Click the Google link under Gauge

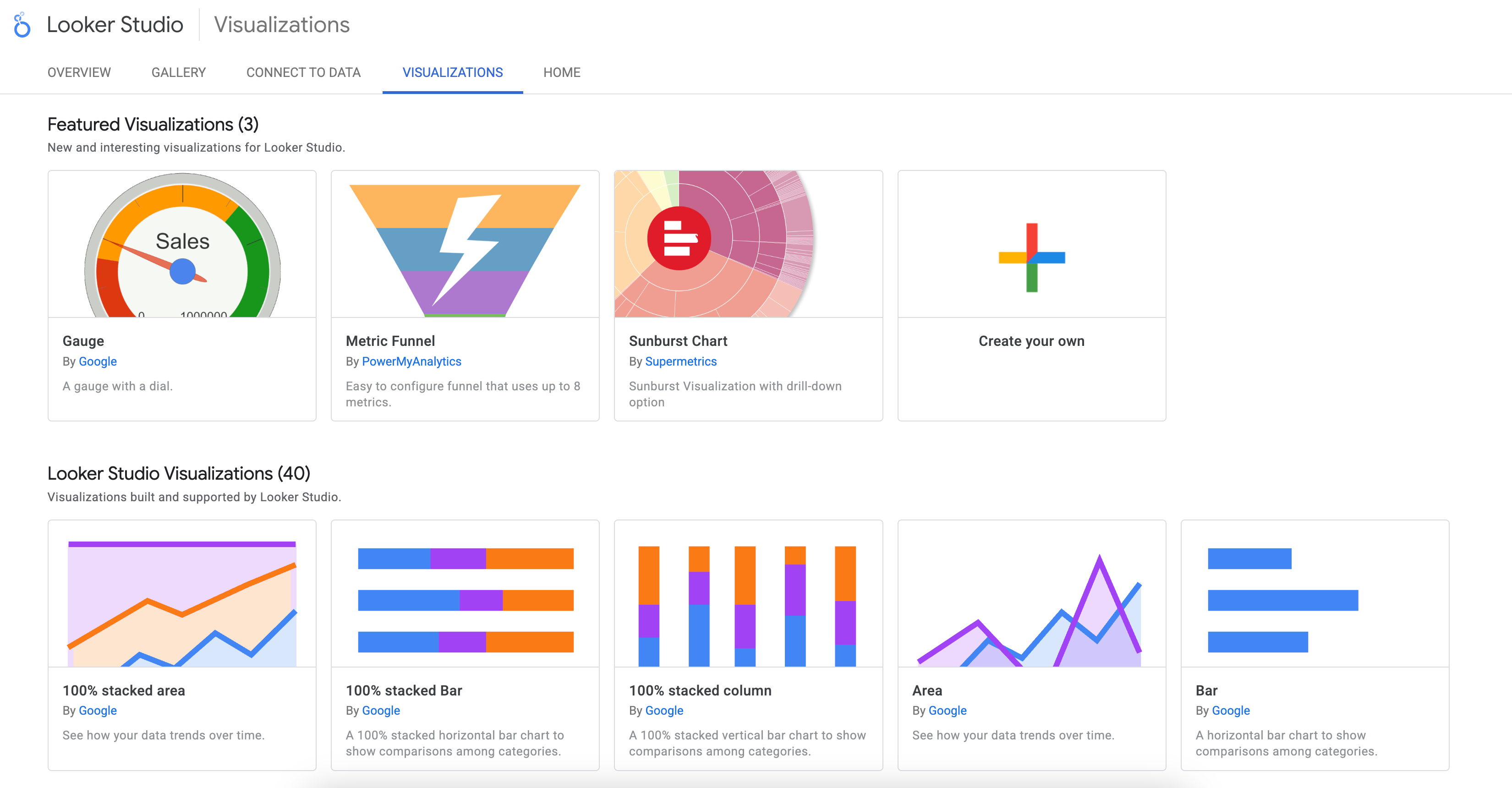tap(98, 361)
